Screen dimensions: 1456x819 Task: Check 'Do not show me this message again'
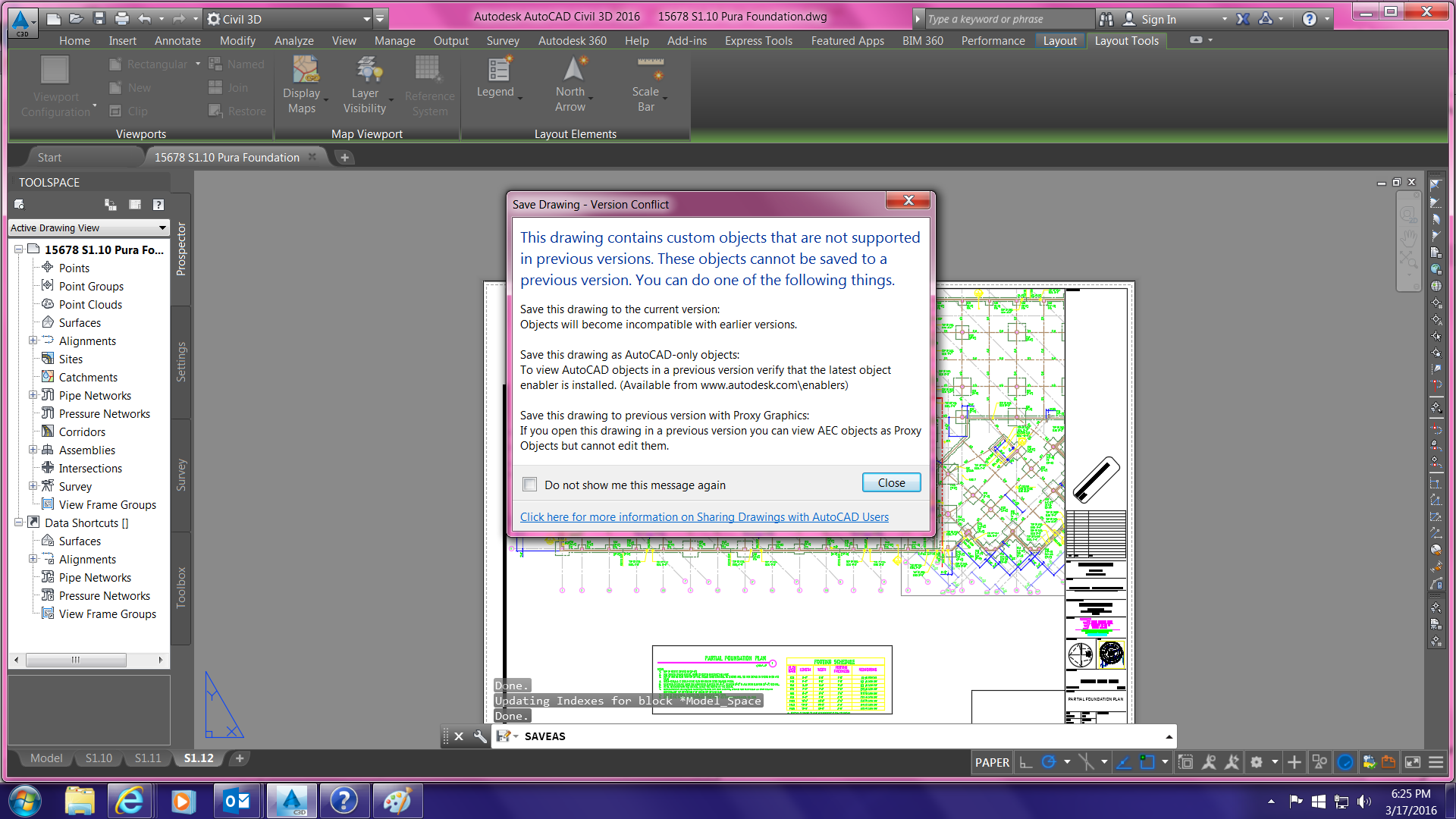(x=530, y=485)
